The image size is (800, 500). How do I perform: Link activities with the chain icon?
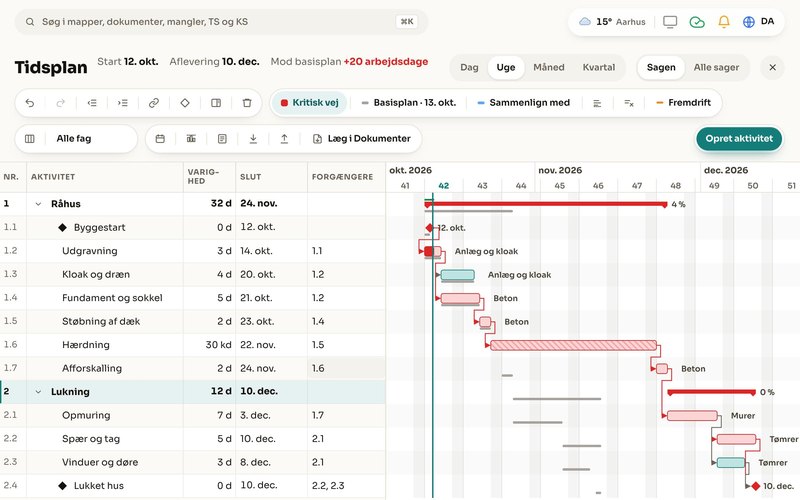tap(154, 103)
